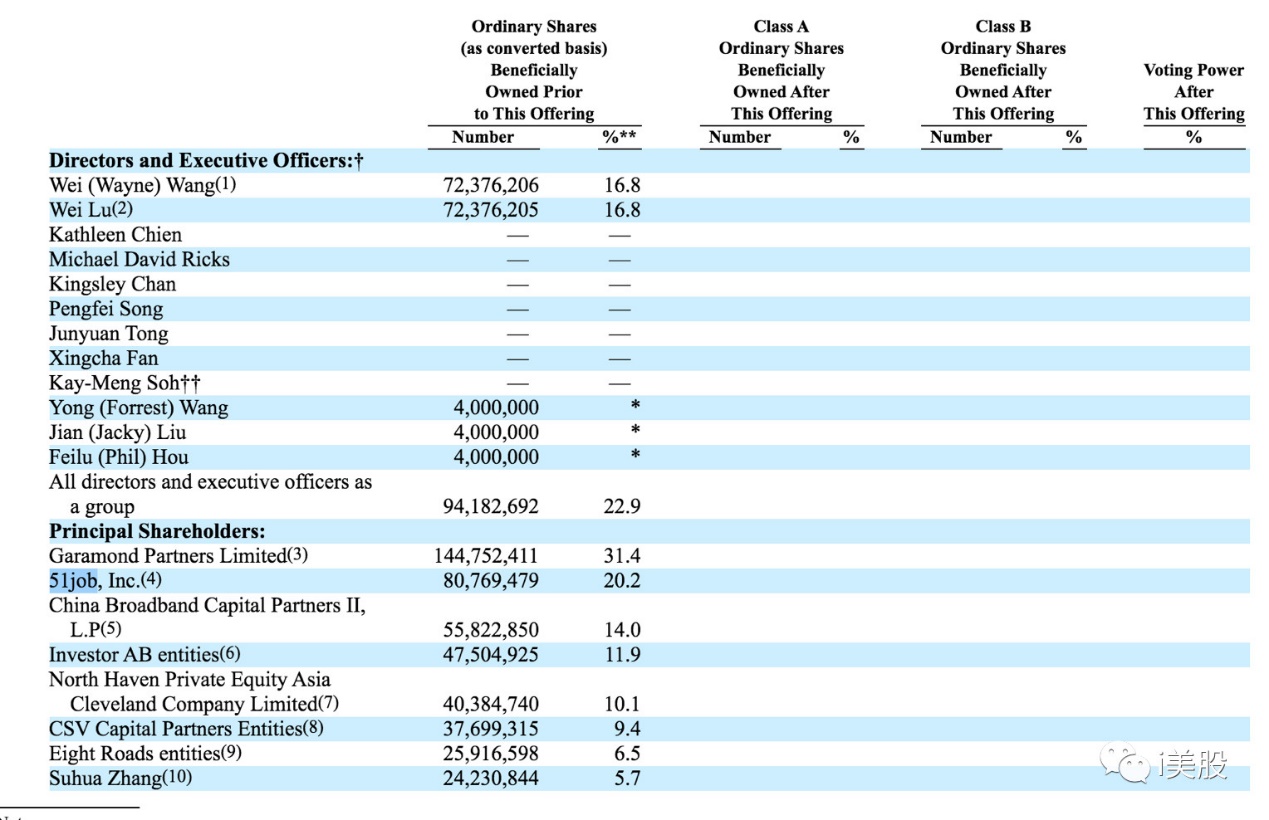Click the percentage 11.9
Viewport: 1269px width, 820px height.
(621, 655)
